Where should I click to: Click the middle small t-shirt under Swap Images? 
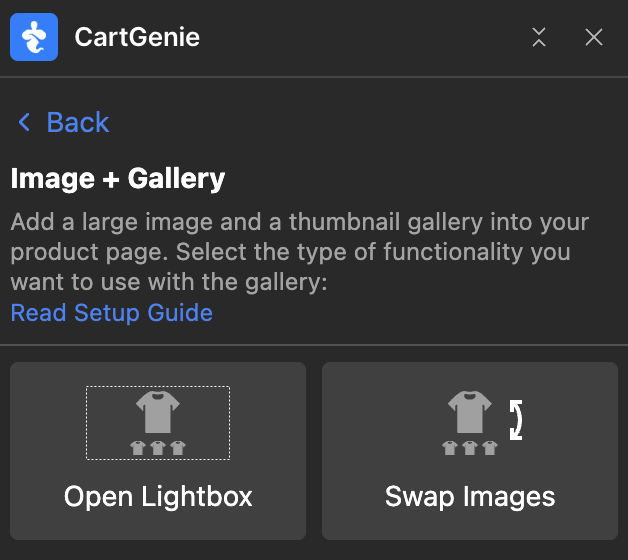point(470,448)
